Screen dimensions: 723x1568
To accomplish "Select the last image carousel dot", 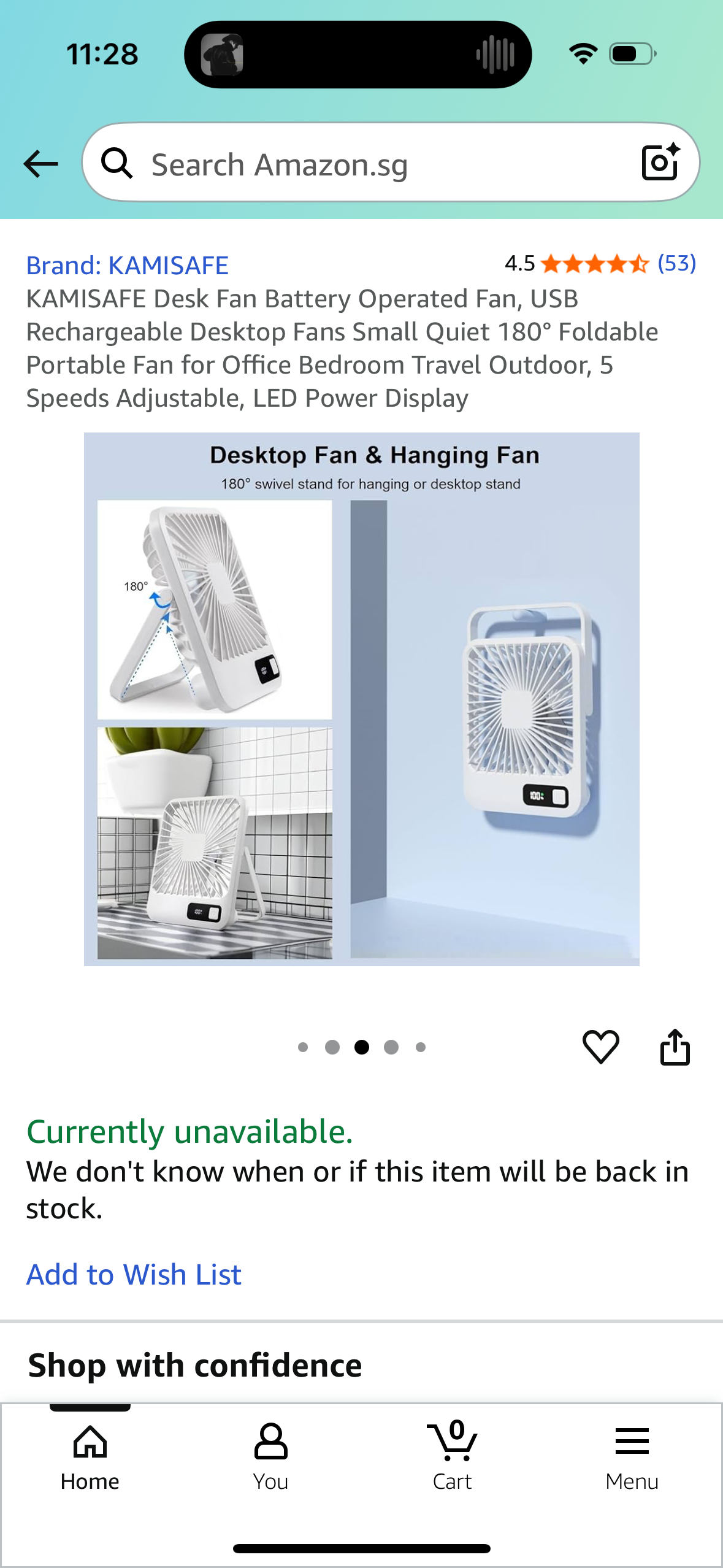I will point(421,1047).
